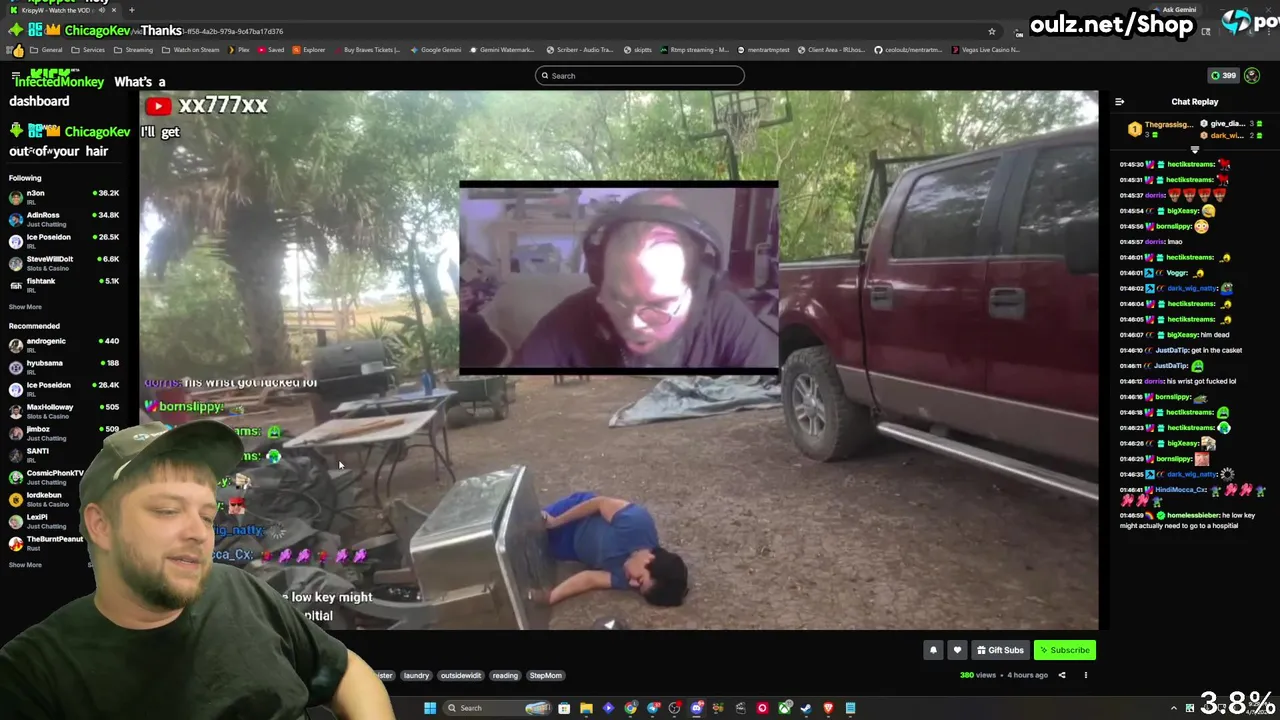
Task: Click bigXeasy 'him dead' chat message
Action: pos(1174,335)
